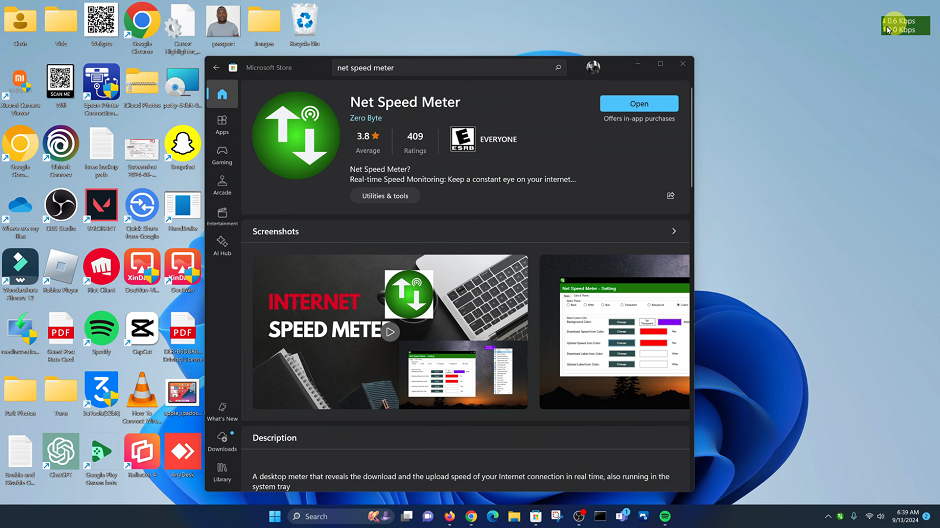Screen dimensions: 940x528
Task: Open the Windows Start menu
Action: (x=275, y=516)
